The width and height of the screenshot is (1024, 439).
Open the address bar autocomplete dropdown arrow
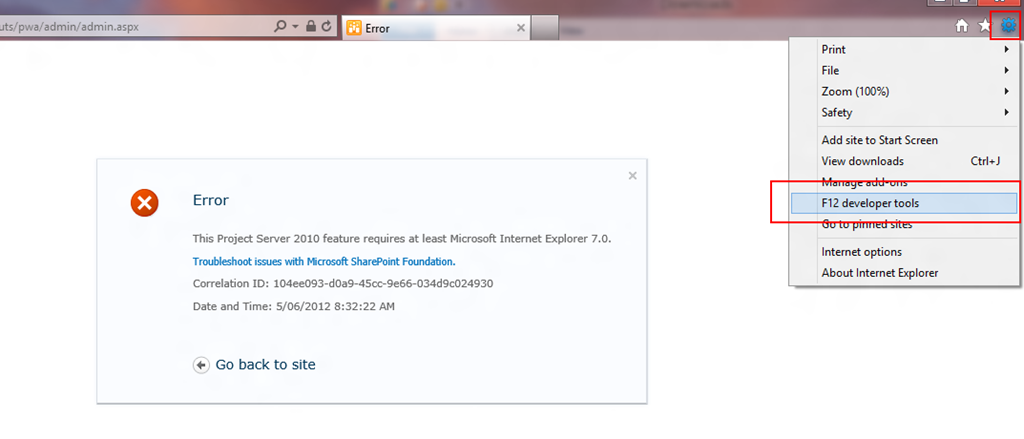(x=295, y=27)
